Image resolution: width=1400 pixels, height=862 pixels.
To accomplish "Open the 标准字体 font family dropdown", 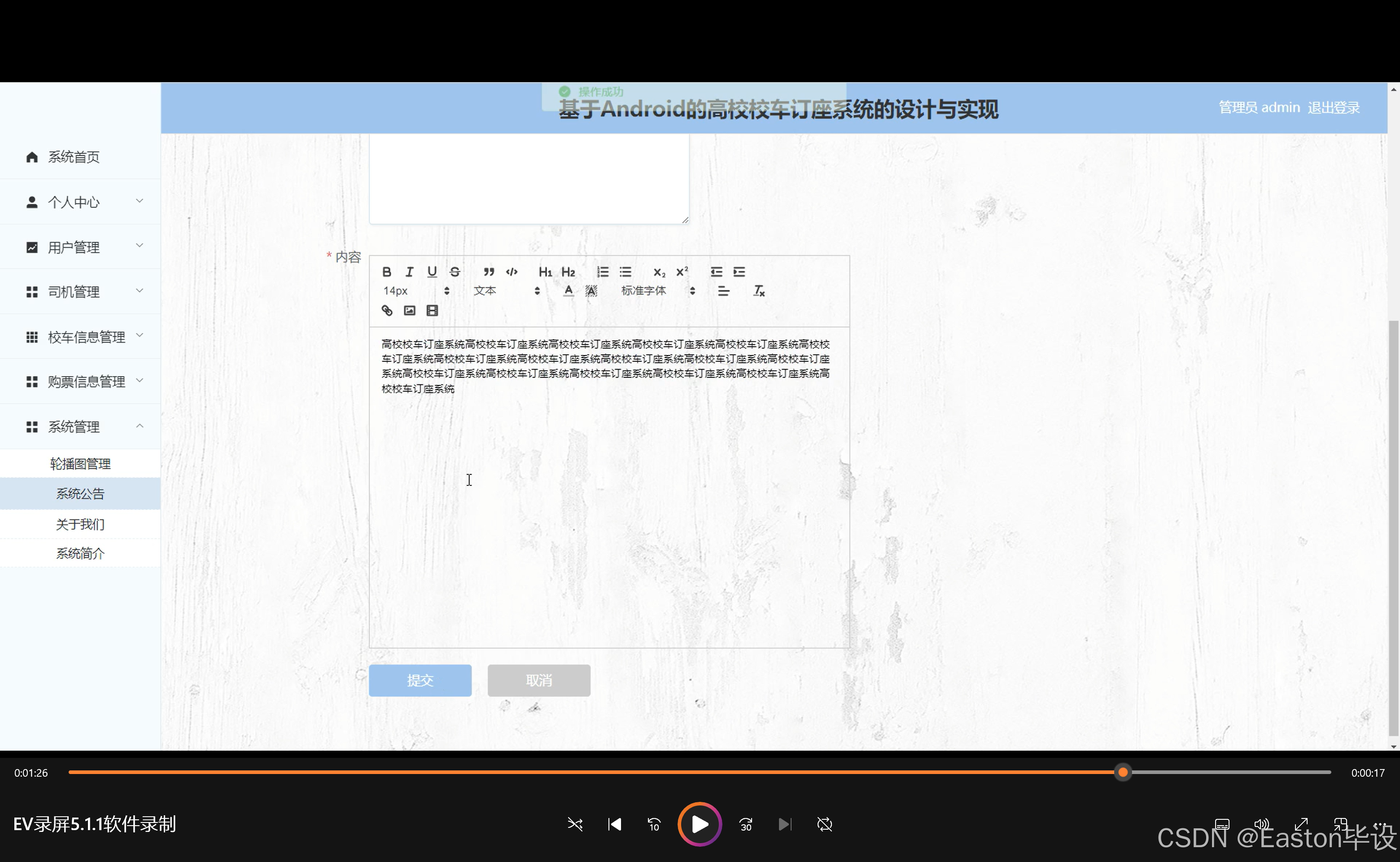I will click(657, 291).
